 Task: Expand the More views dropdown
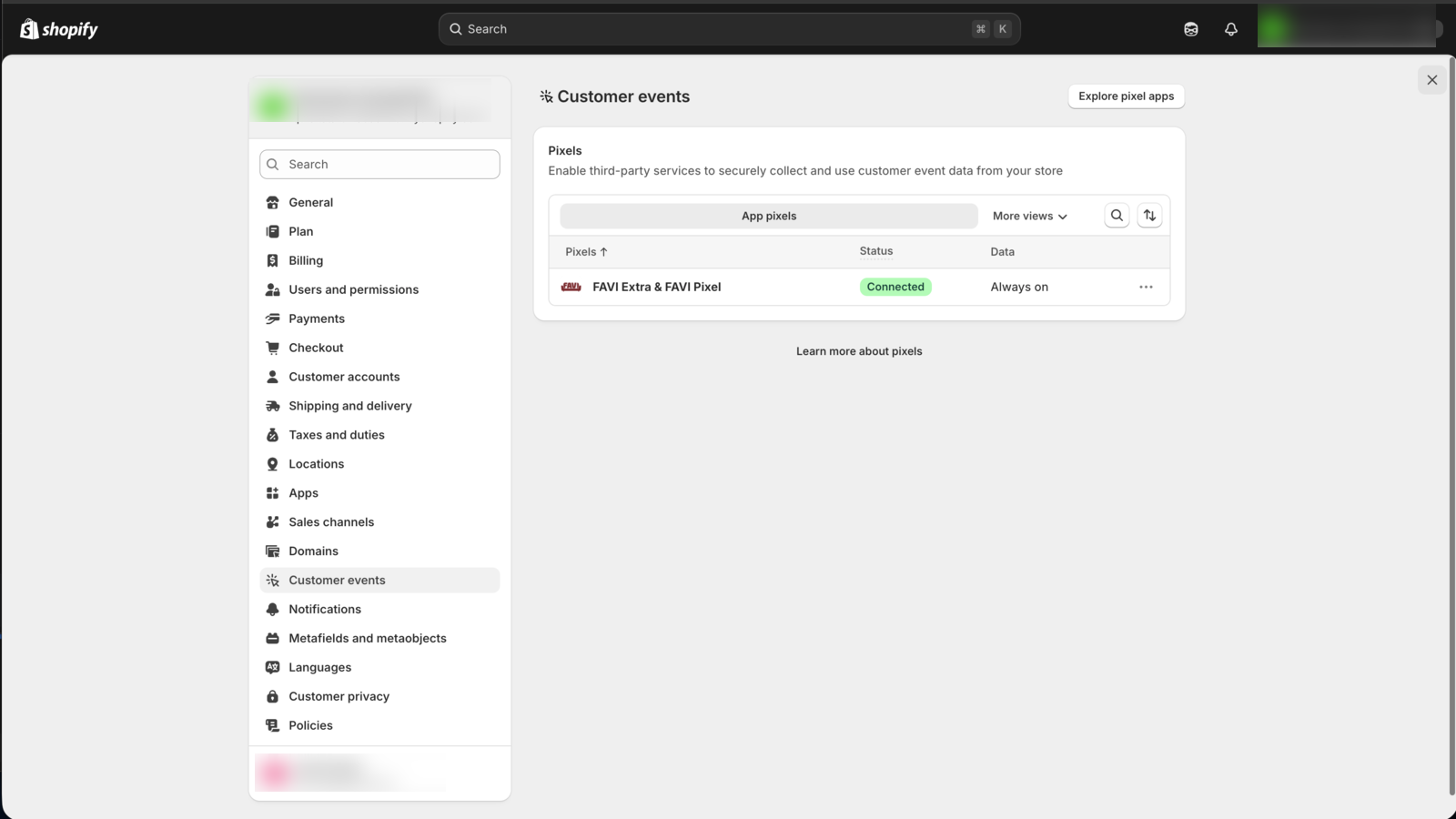coord(1030,216)
